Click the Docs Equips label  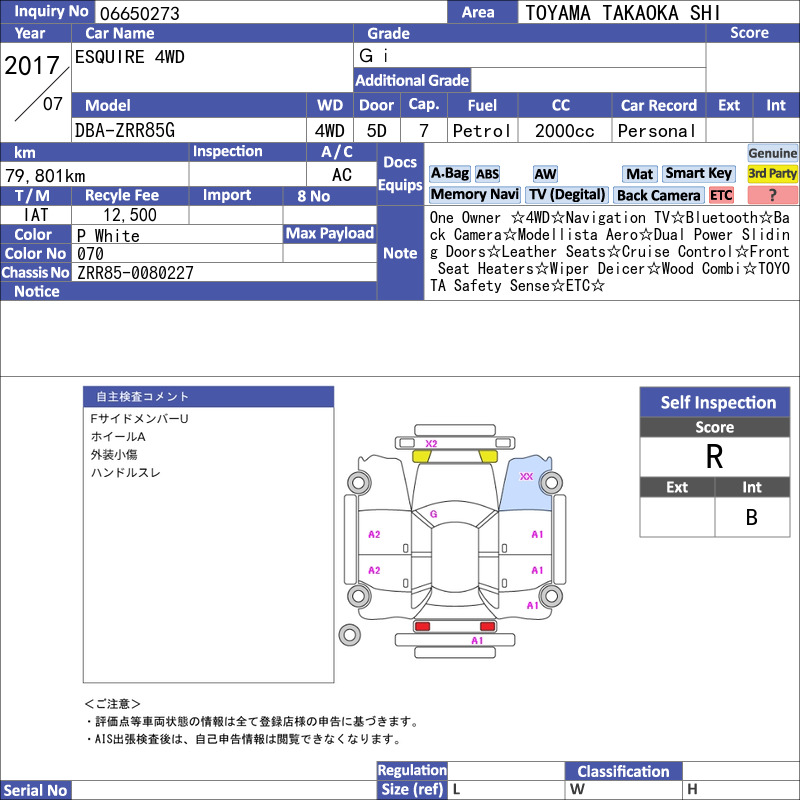tap(401, 173)
